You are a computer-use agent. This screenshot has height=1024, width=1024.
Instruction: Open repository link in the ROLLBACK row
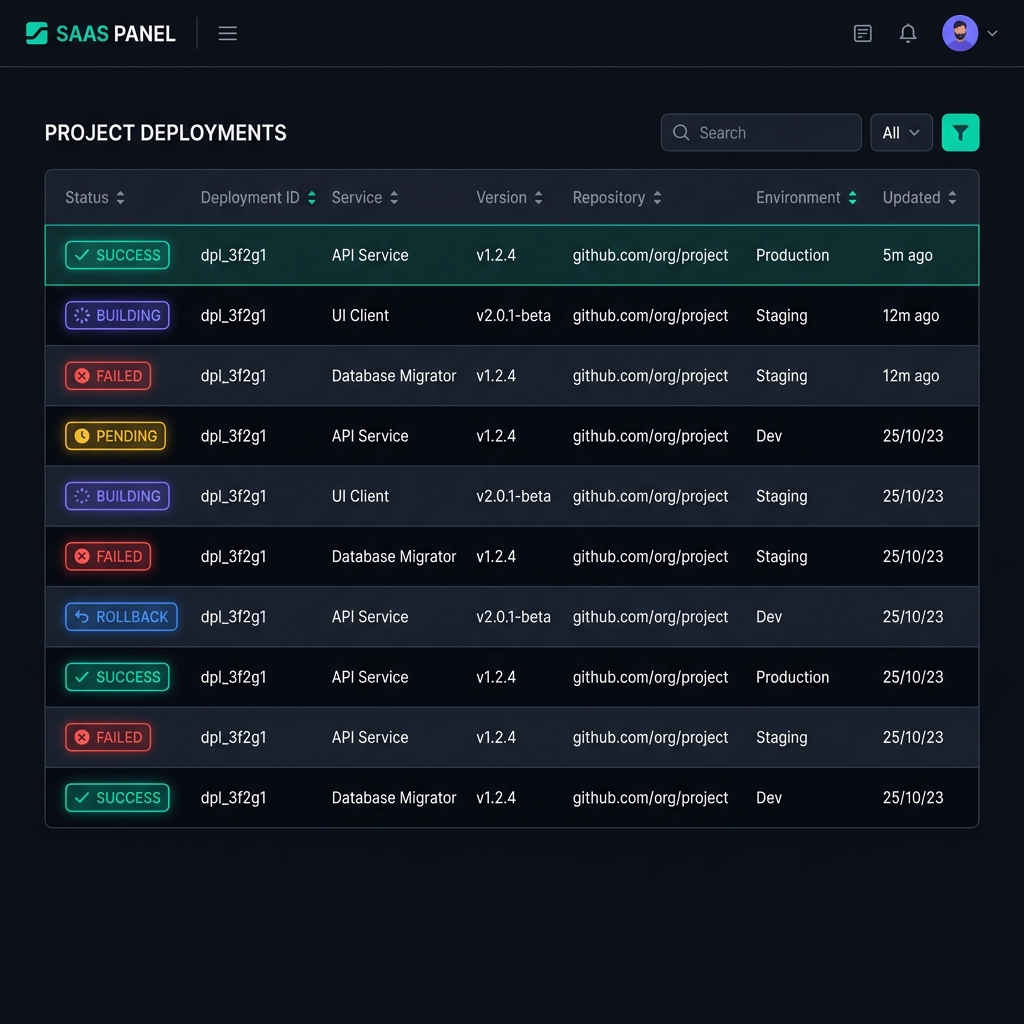click(x=650, y=617)
